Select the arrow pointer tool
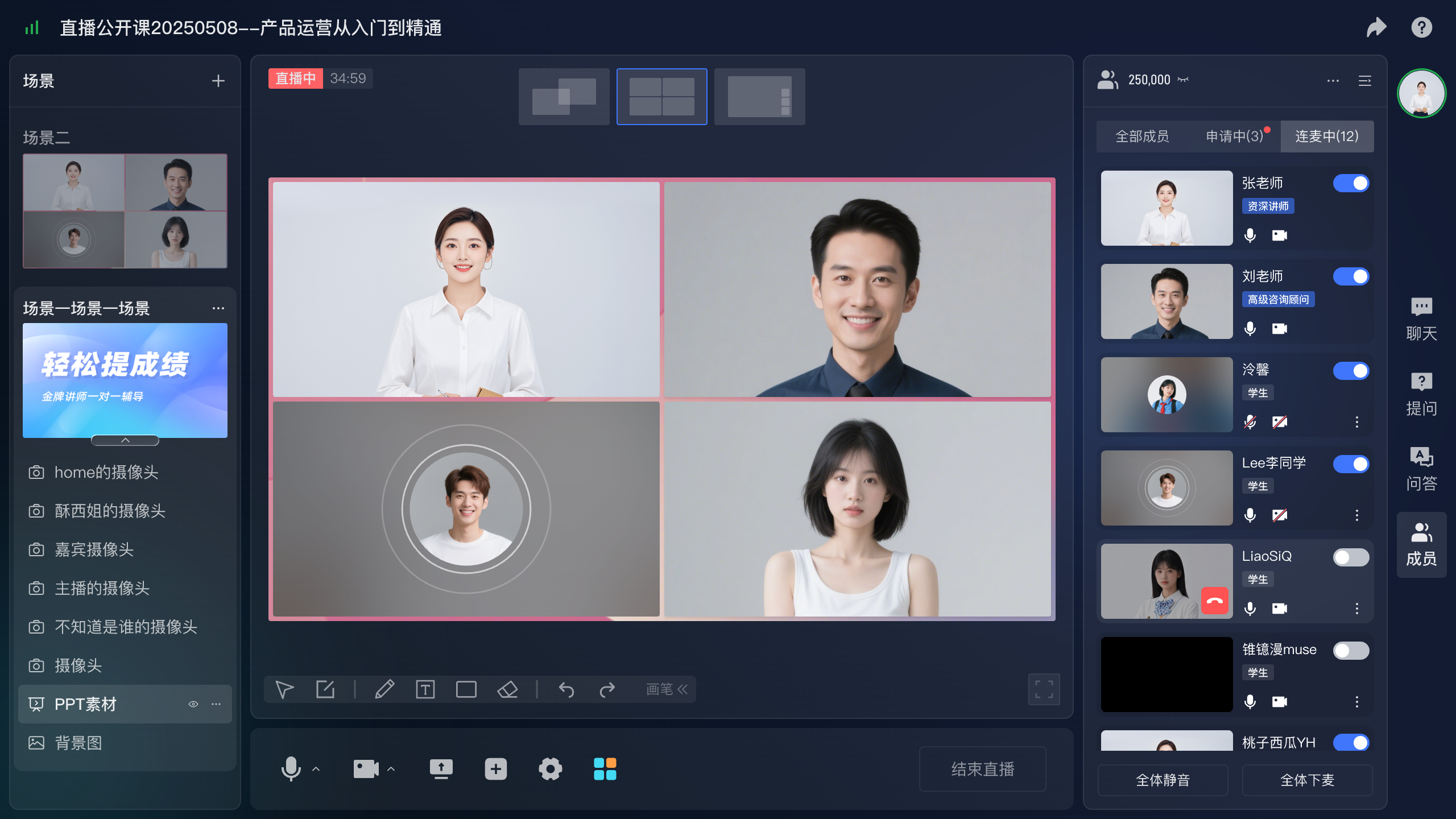This screenshot has width=1456, height=819. pos(284,689)
